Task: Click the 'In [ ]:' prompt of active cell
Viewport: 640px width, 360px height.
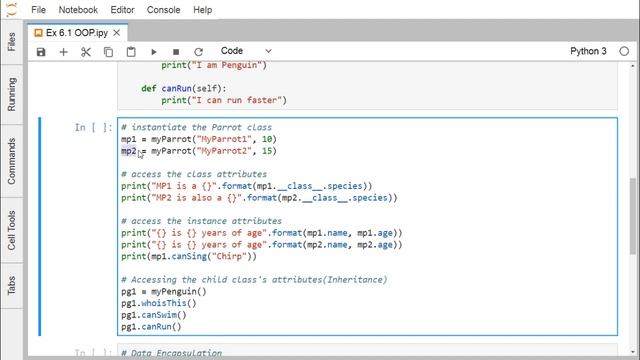Action: pyautogui.click(x=93, y=127)
